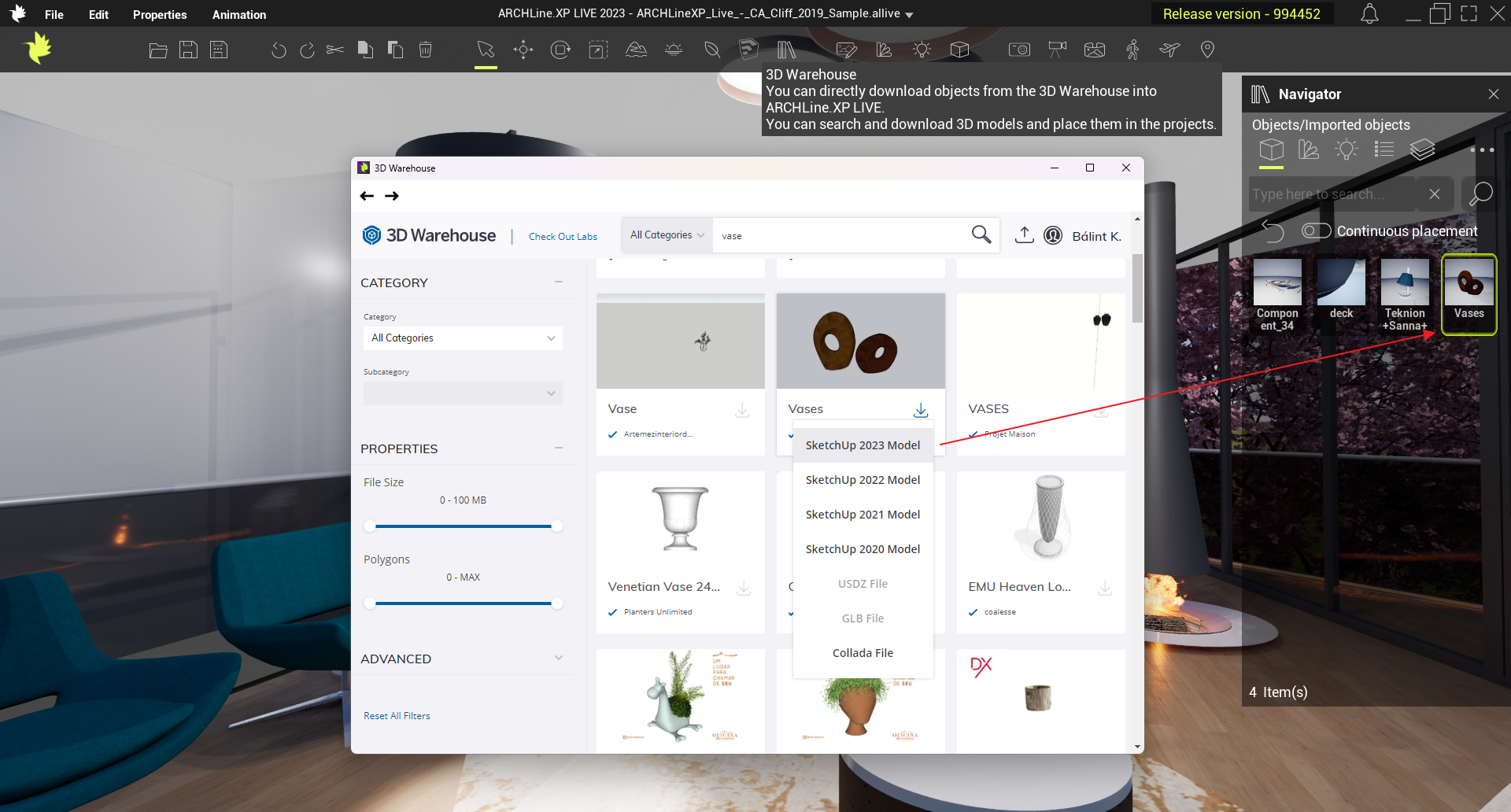
Task: Click Reset All Filters link
Action: [397, 716]
